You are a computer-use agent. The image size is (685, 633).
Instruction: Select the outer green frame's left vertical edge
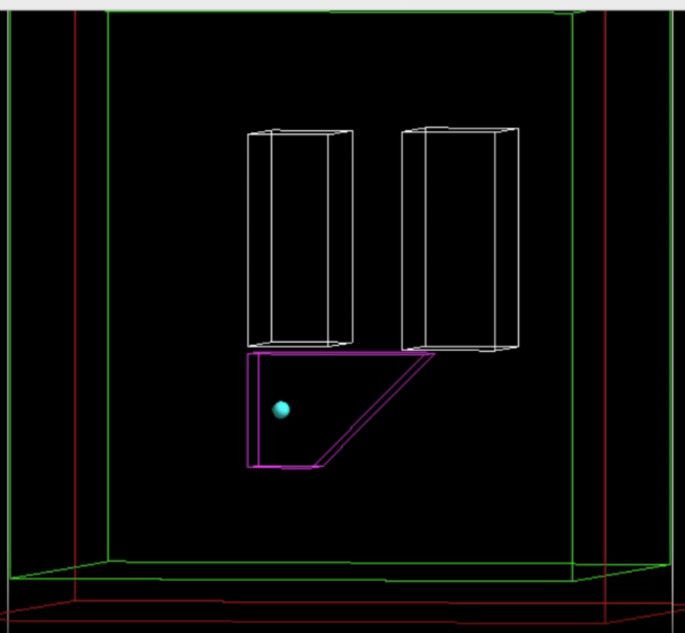coord(9,300)
